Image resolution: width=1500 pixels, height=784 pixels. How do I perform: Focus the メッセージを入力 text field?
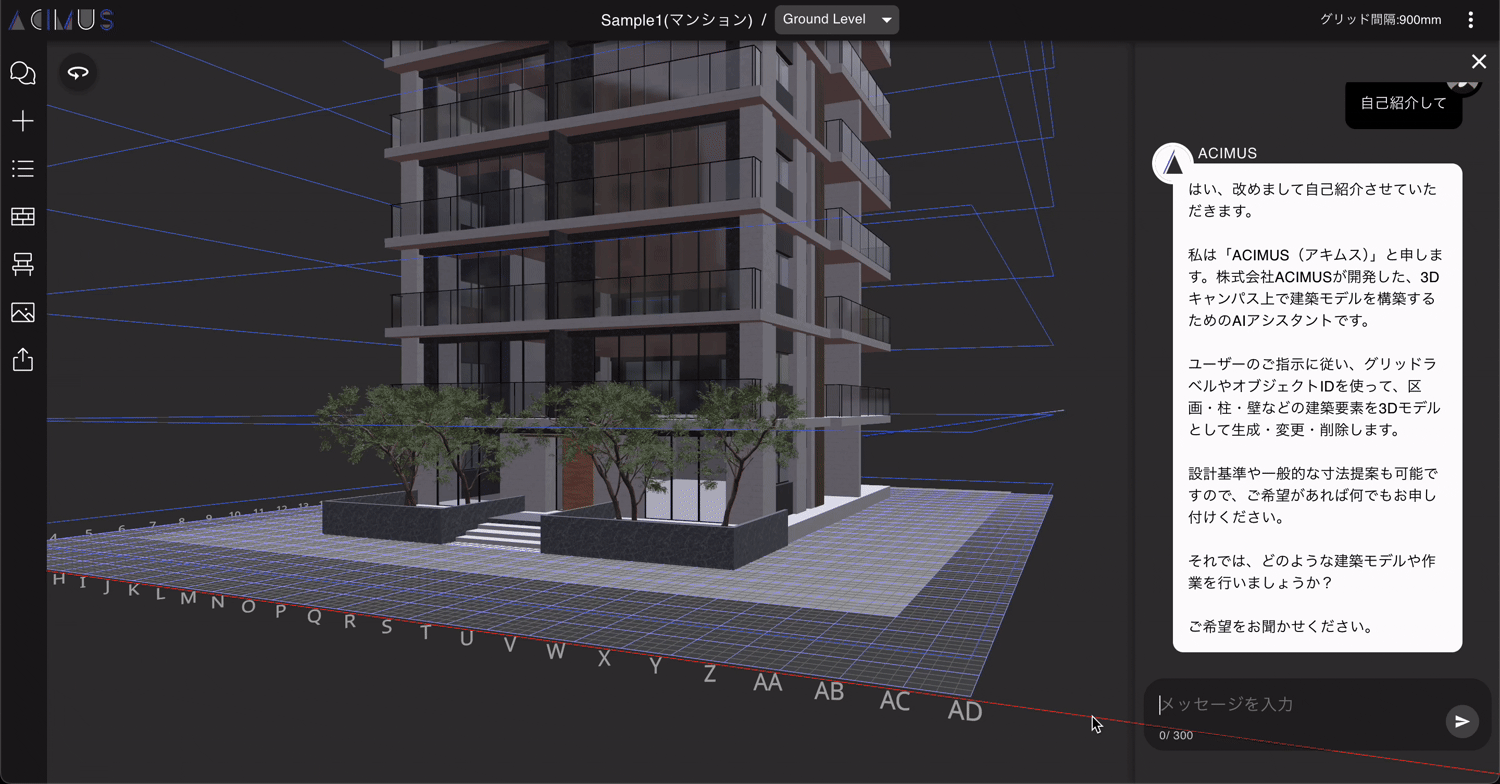pos(1295,705)
